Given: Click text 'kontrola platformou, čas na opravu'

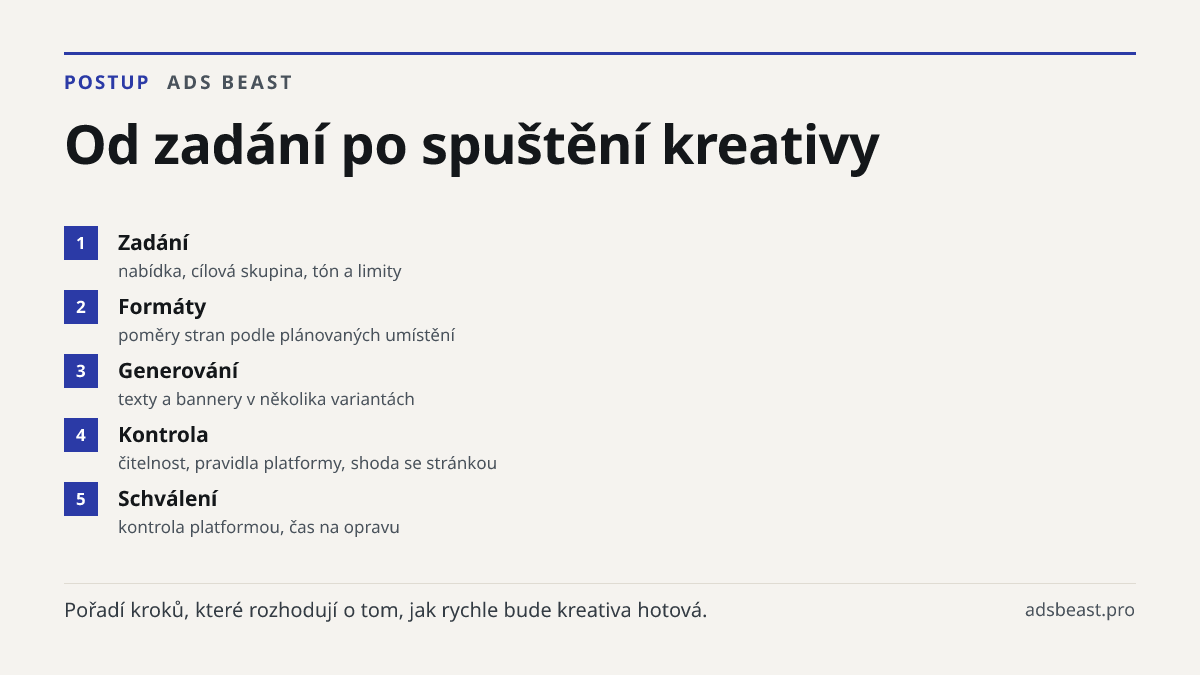Looking at the screenshot, I should point(259,527).
